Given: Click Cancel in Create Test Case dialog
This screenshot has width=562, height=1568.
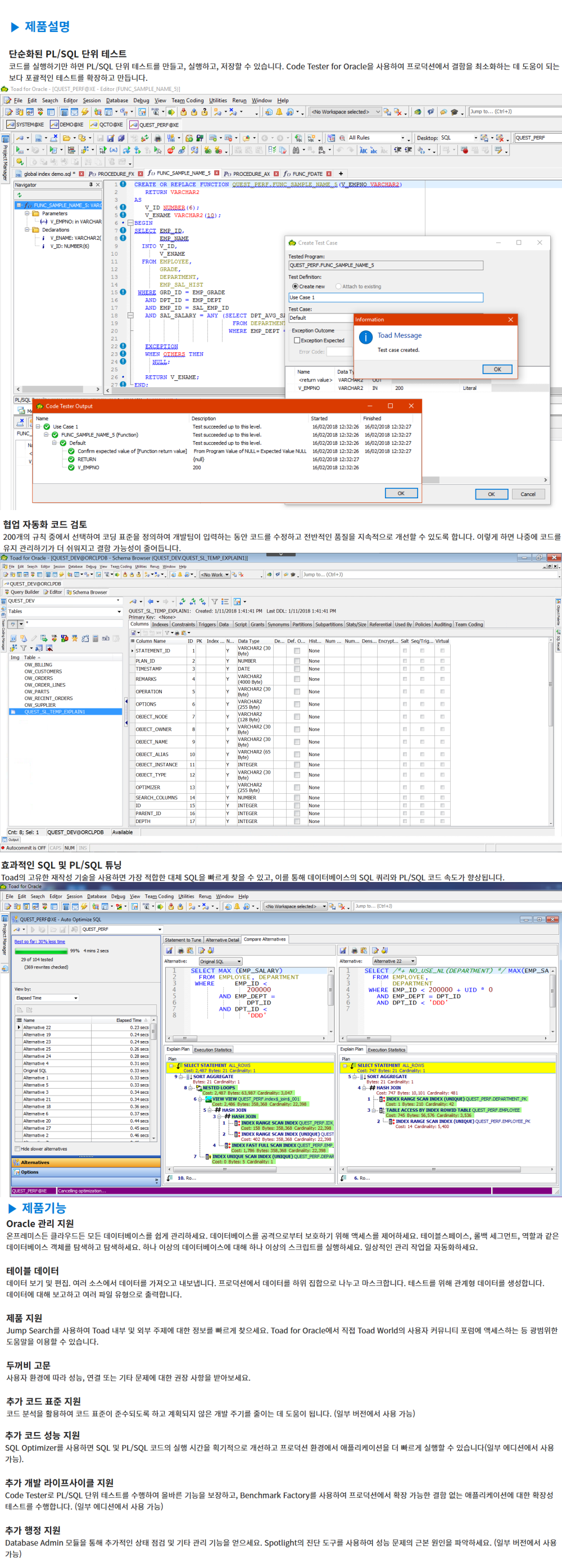Looking at the screenshot, I should pos(528,494).
